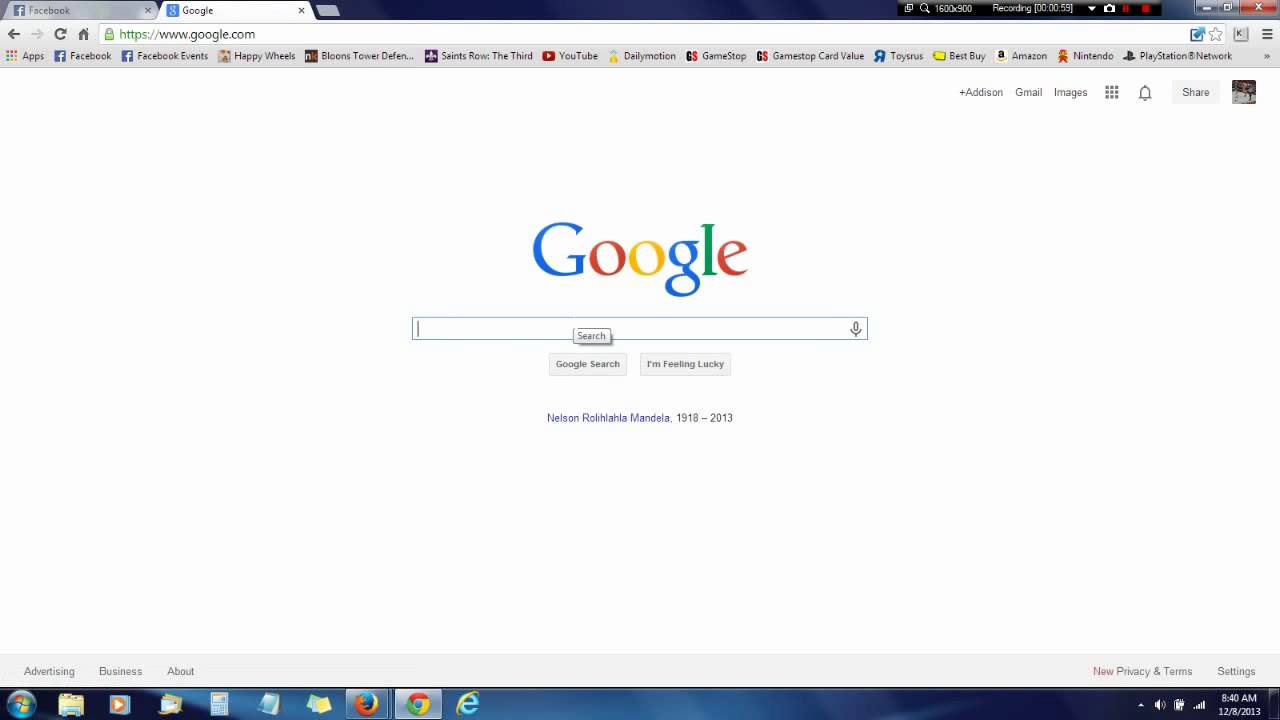Start voice search with the microphone icon
Image resolution: width=1280 pixels, height=720 pixels.
856,329
